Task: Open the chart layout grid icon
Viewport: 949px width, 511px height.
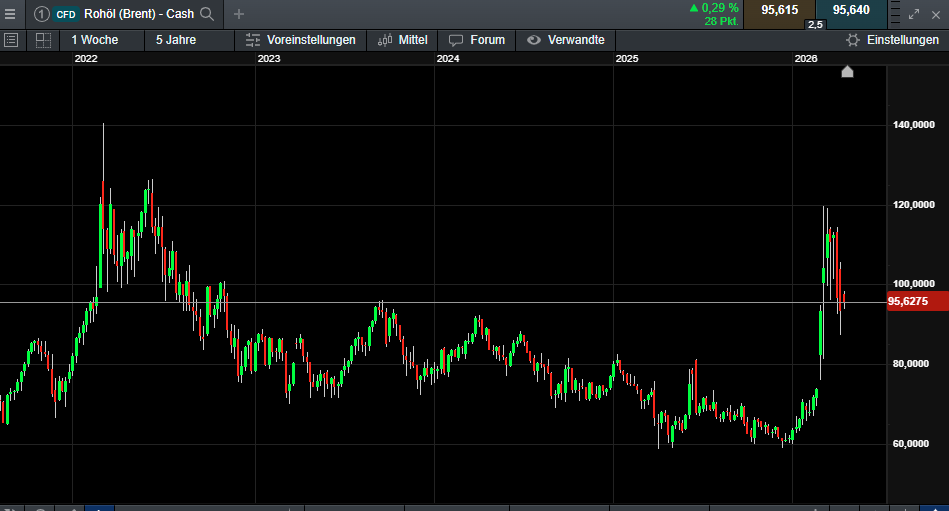Action: coord(43,40)
